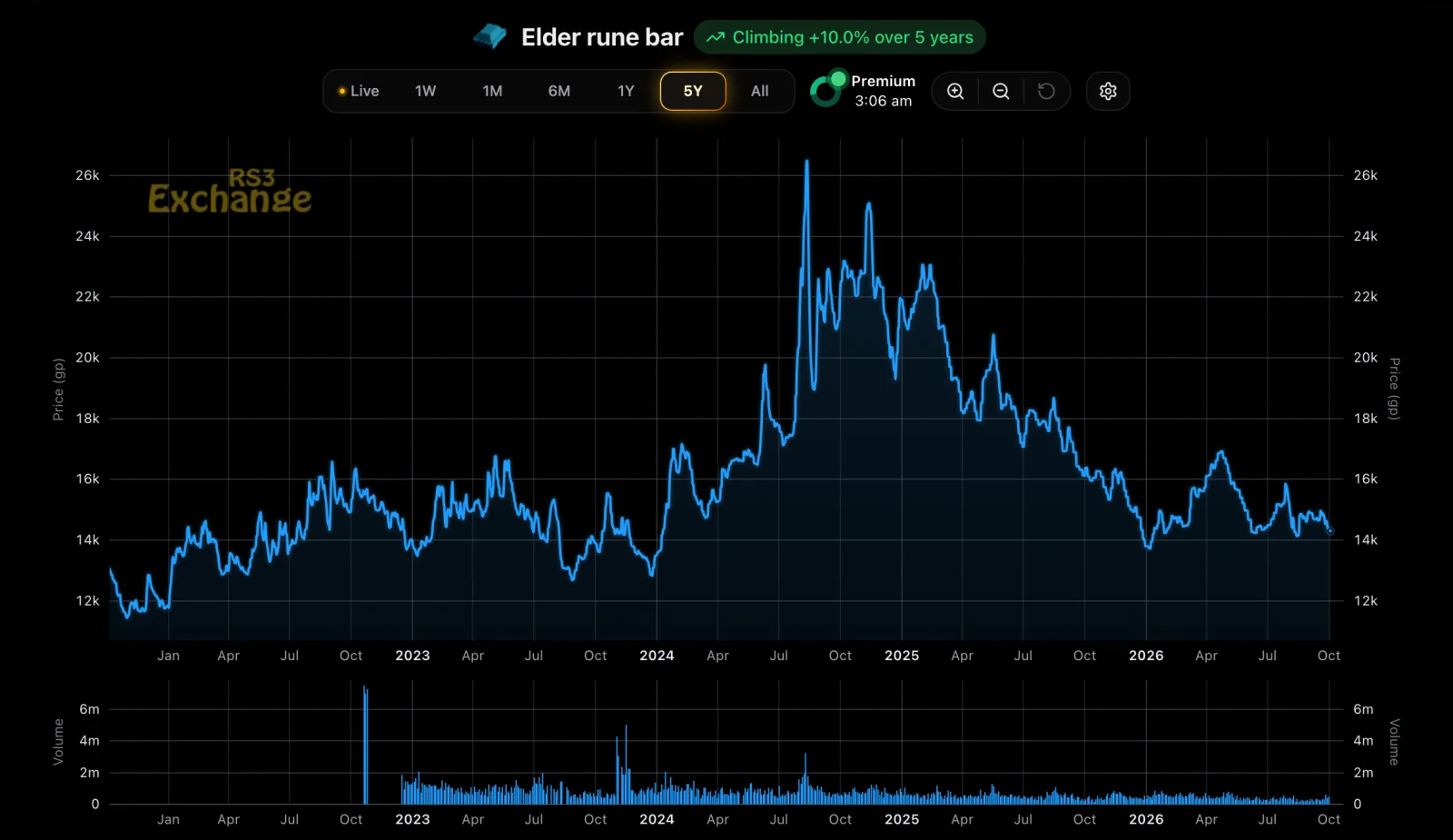Show the All time range

coord(760,91)
